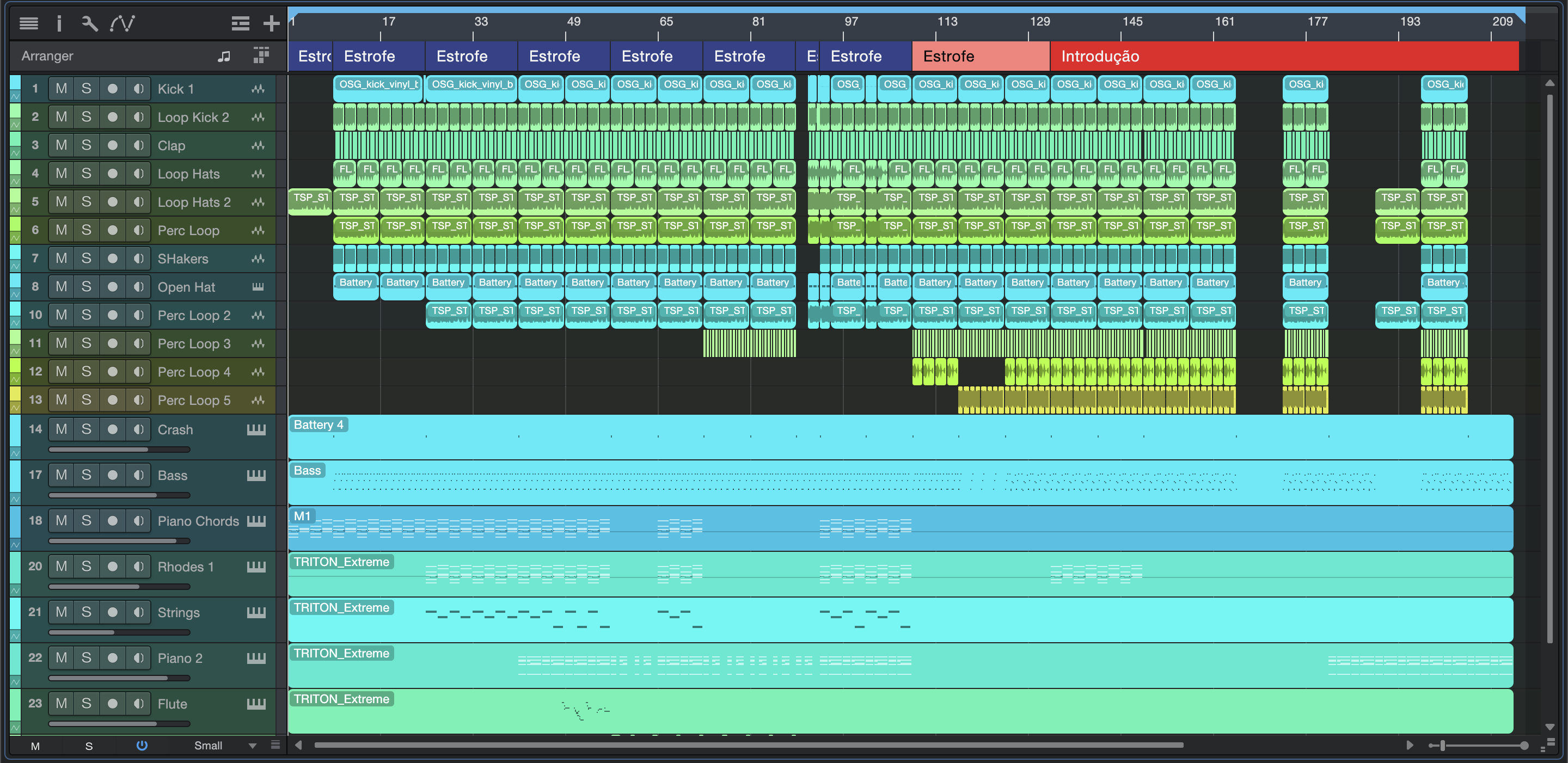Select the Arranger track label
The width and height of the screenshot is (1568, 763).
47,56
